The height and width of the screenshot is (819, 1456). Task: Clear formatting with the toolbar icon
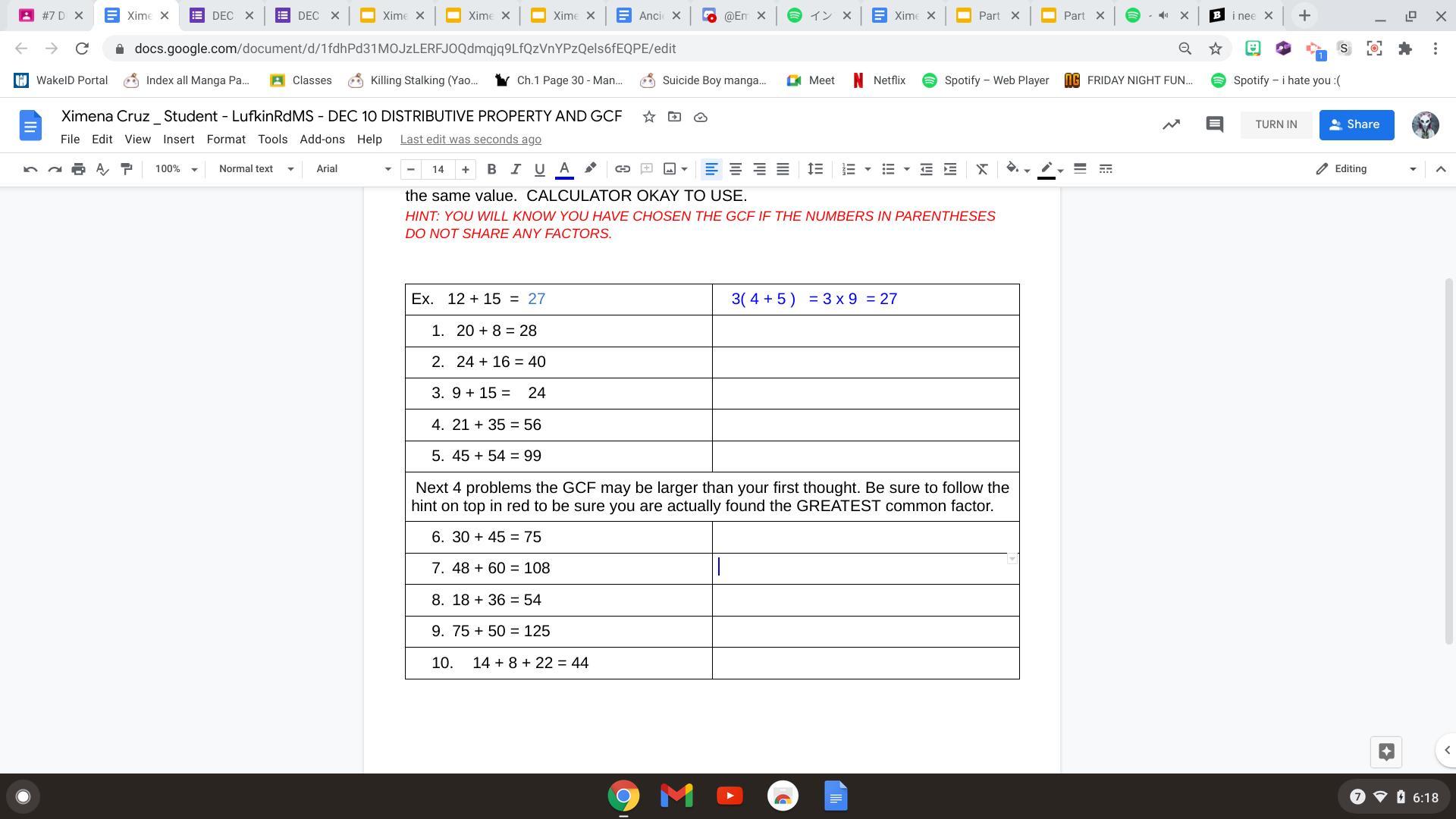coord(981,169)
